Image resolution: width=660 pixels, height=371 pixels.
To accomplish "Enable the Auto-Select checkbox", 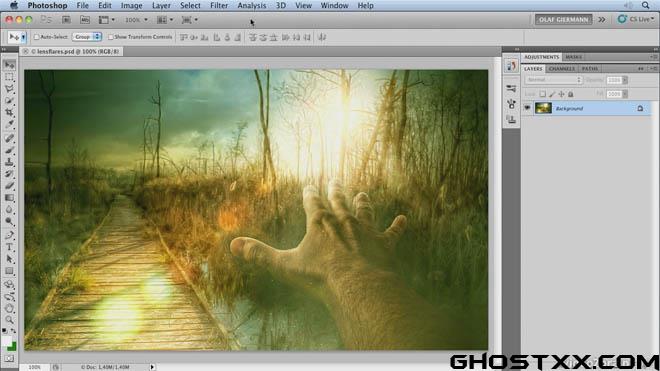I will [37, 37].
